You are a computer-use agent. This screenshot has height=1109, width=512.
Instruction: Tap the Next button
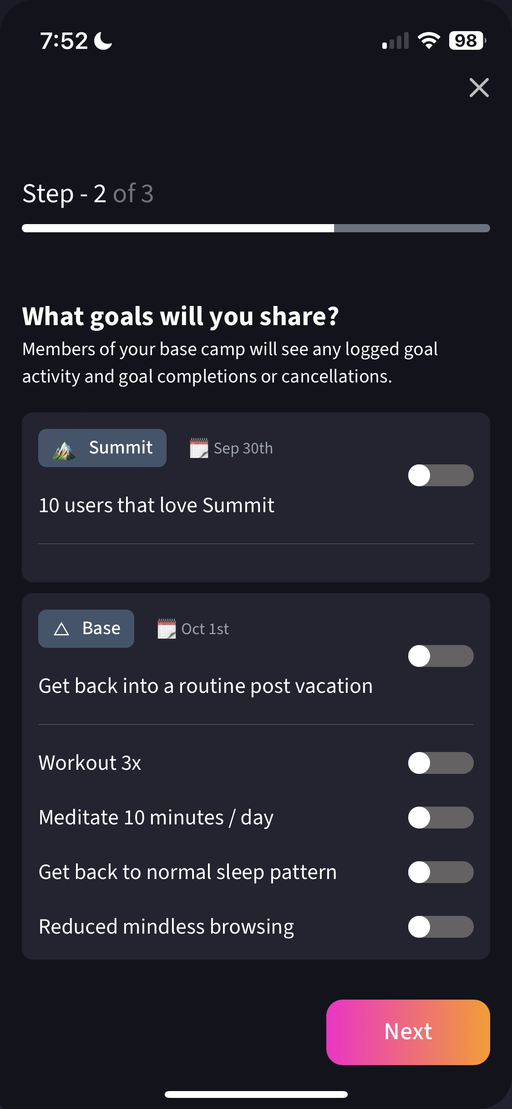408,1032
